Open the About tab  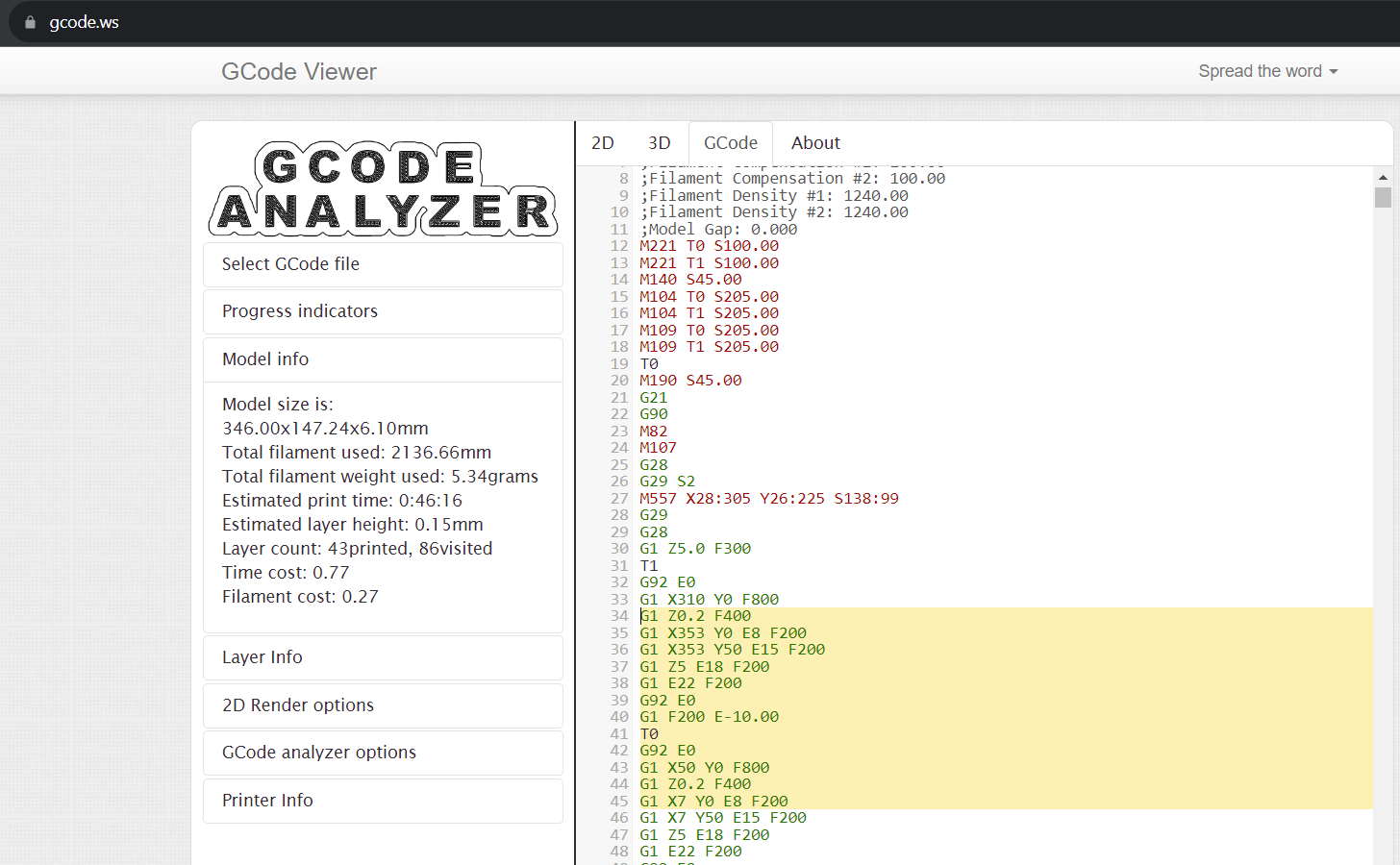point(815,143)
